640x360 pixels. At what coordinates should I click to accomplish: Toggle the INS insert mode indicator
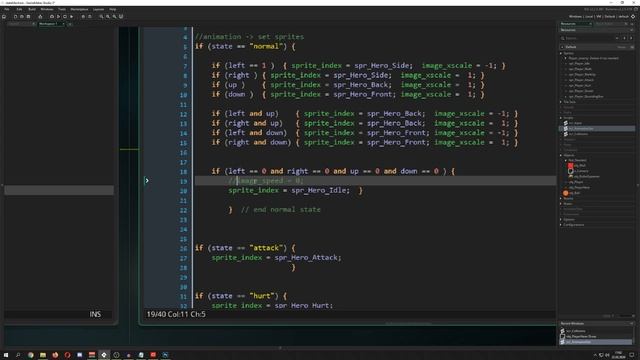95,314
